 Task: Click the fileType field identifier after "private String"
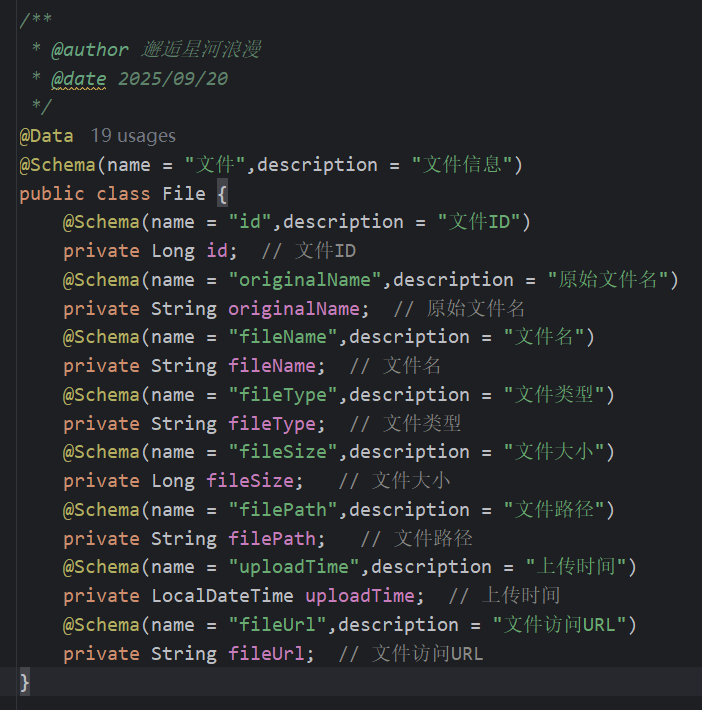272,424
